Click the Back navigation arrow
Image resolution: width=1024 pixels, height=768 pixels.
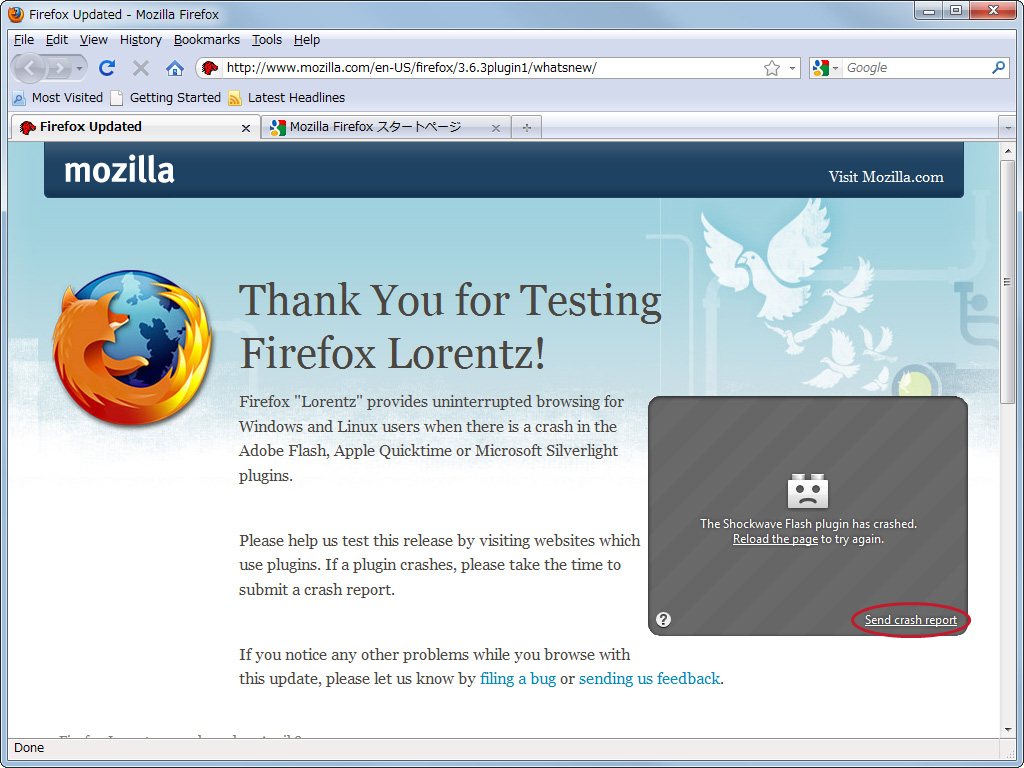(x=28, y=67)
